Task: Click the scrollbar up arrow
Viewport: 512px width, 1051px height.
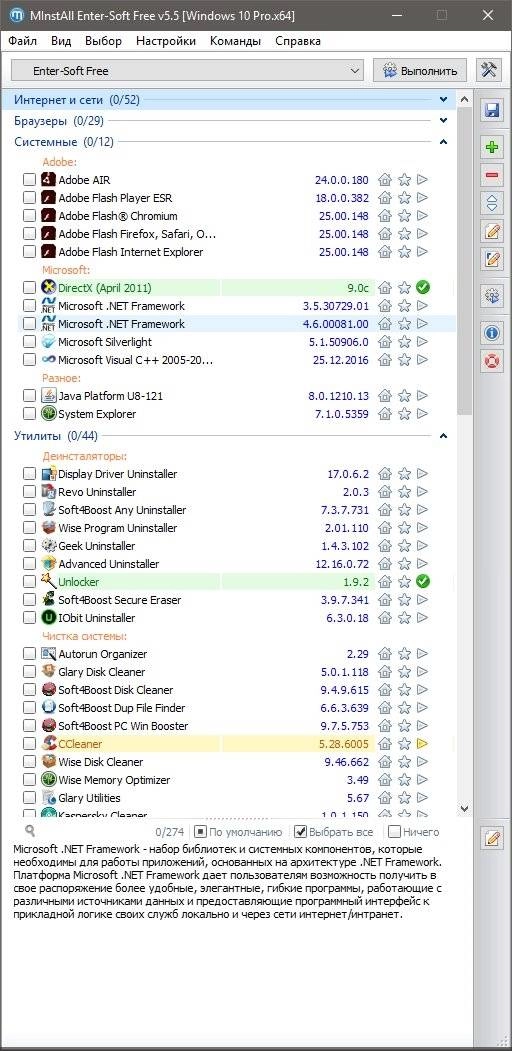Action: point(464,99)
